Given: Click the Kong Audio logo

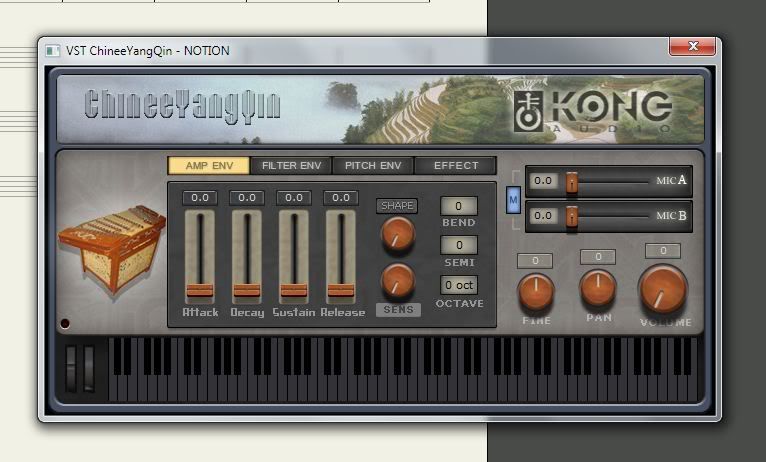Looking at the screenshot, I should point(594,111).
